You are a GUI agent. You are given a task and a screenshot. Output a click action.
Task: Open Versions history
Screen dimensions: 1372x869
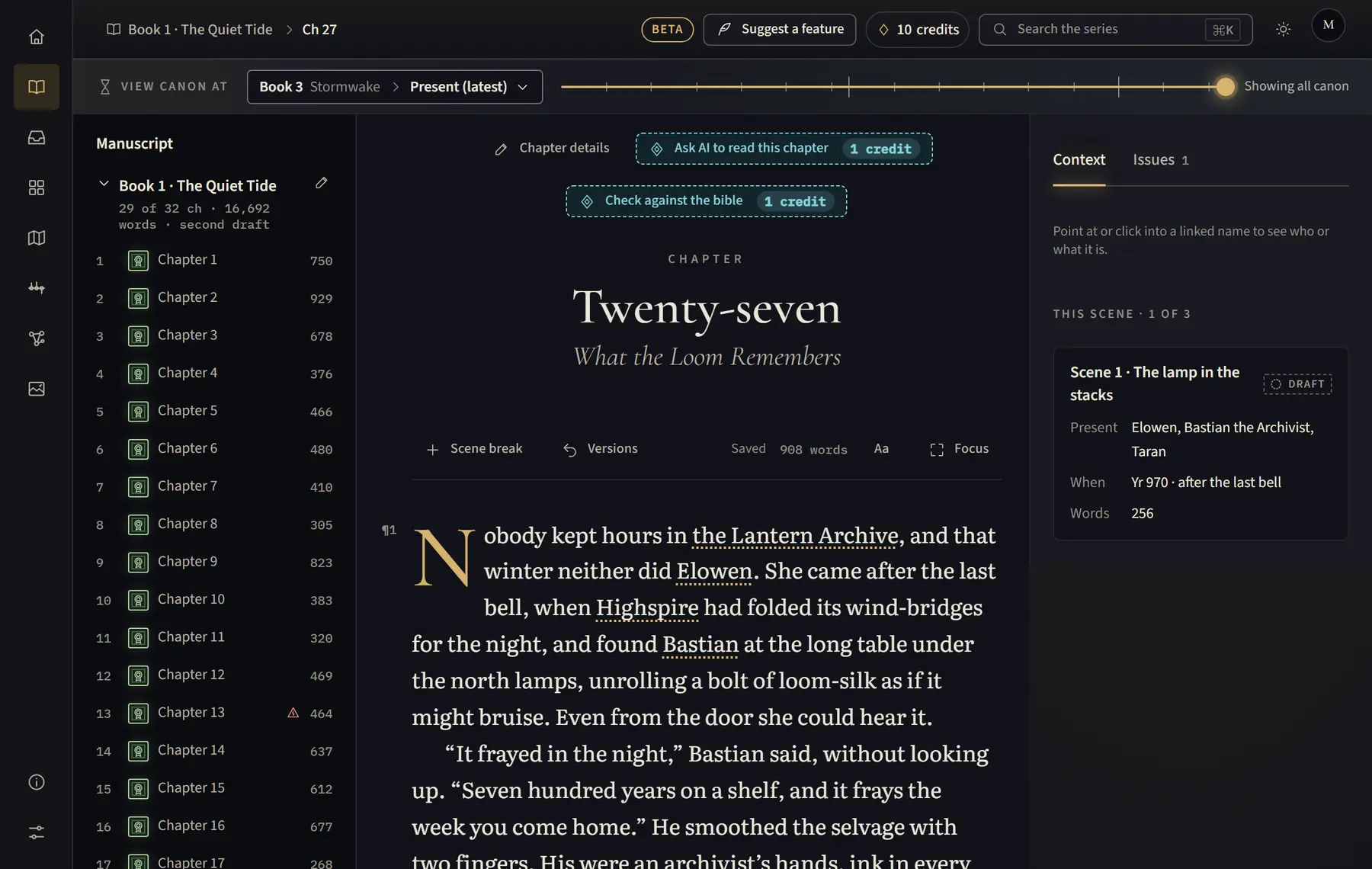pos(600,449)
